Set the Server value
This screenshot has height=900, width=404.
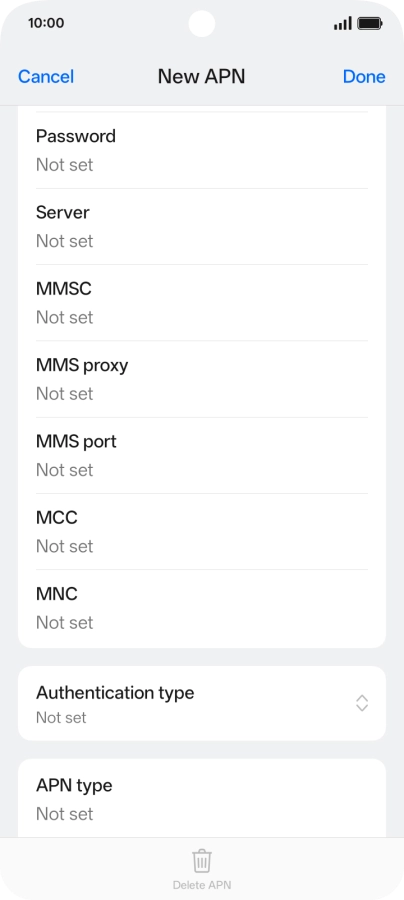coord(202,227)
